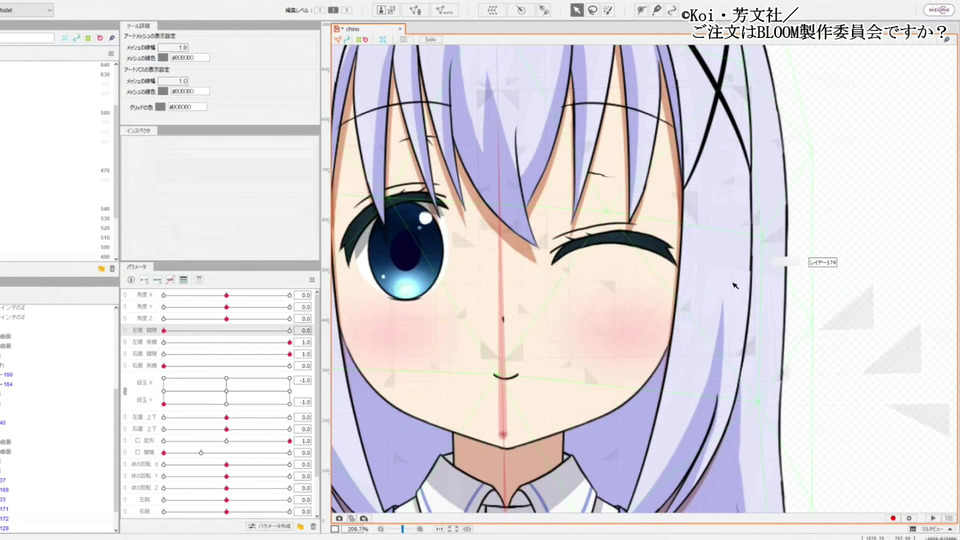The image size is (960, 540).
Task: Open the left panel hamburger menu
Action: [x=111, y=54]
